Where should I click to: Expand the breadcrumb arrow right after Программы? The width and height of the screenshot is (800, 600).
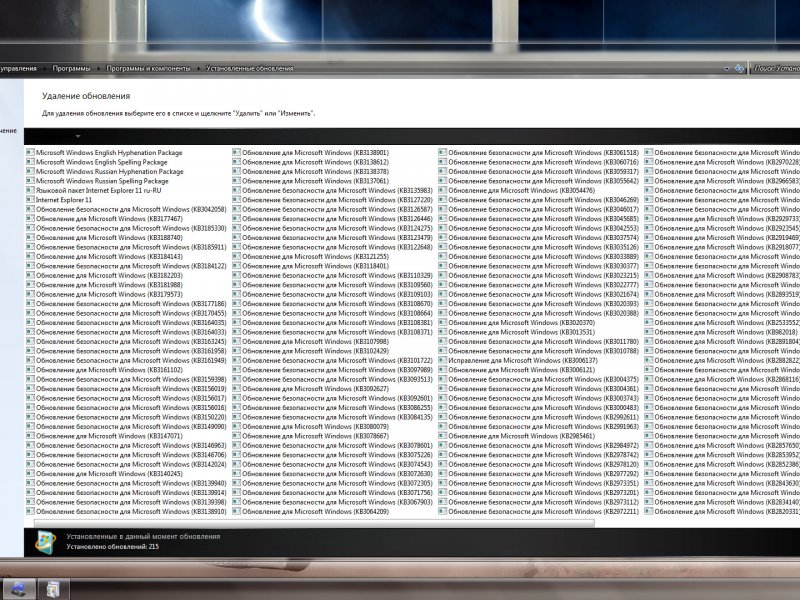[98, 68]
